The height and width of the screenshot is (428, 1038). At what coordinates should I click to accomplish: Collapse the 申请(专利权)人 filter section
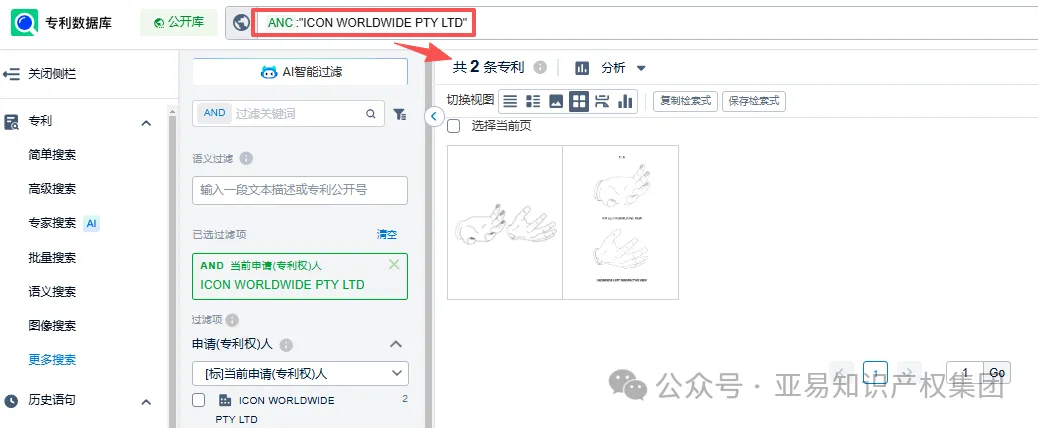click(x=396, y=344)
